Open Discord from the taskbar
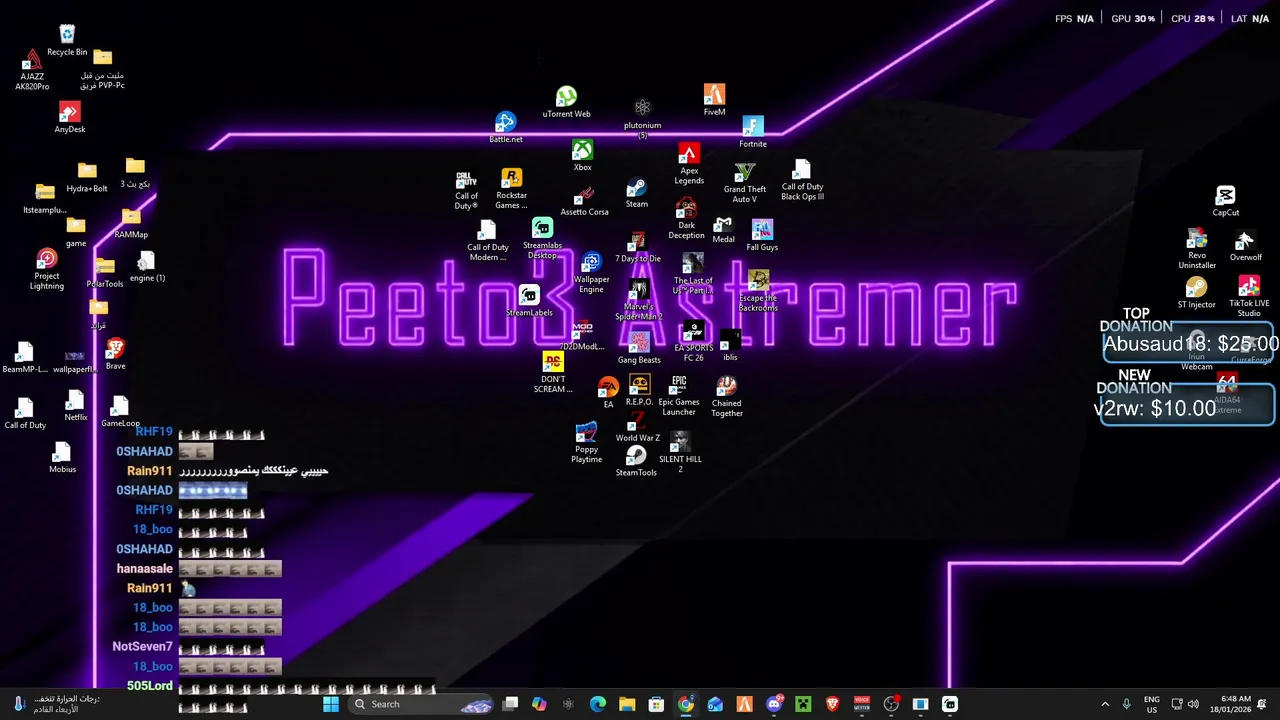The image size is (1280, 720). (x=774, y=704)
